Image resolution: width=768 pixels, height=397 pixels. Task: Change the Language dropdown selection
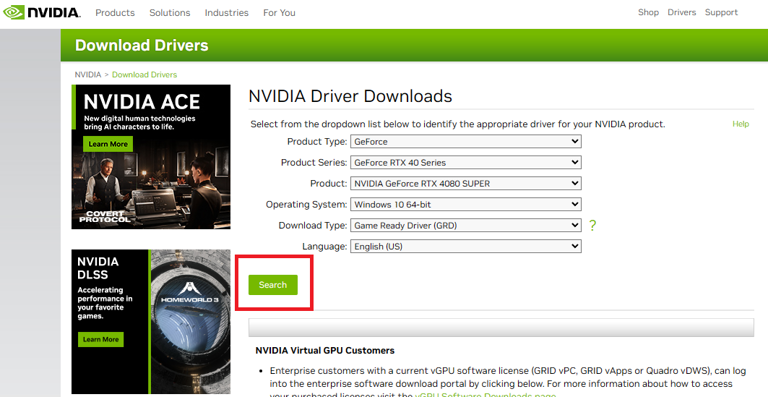point(466,246)
